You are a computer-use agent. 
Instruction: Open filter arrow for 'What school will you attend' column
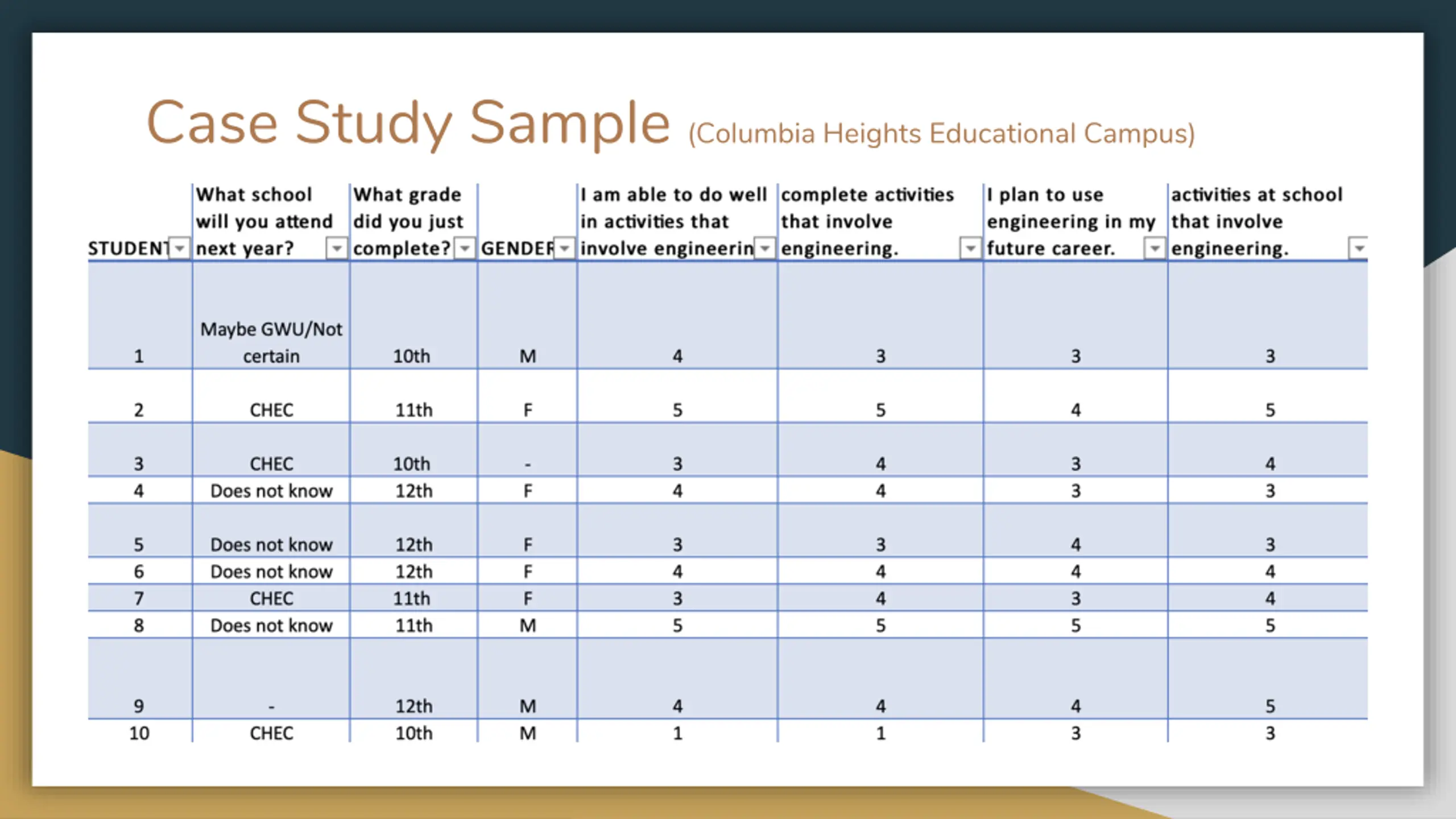pyautogui.click(x=337, y=249)
